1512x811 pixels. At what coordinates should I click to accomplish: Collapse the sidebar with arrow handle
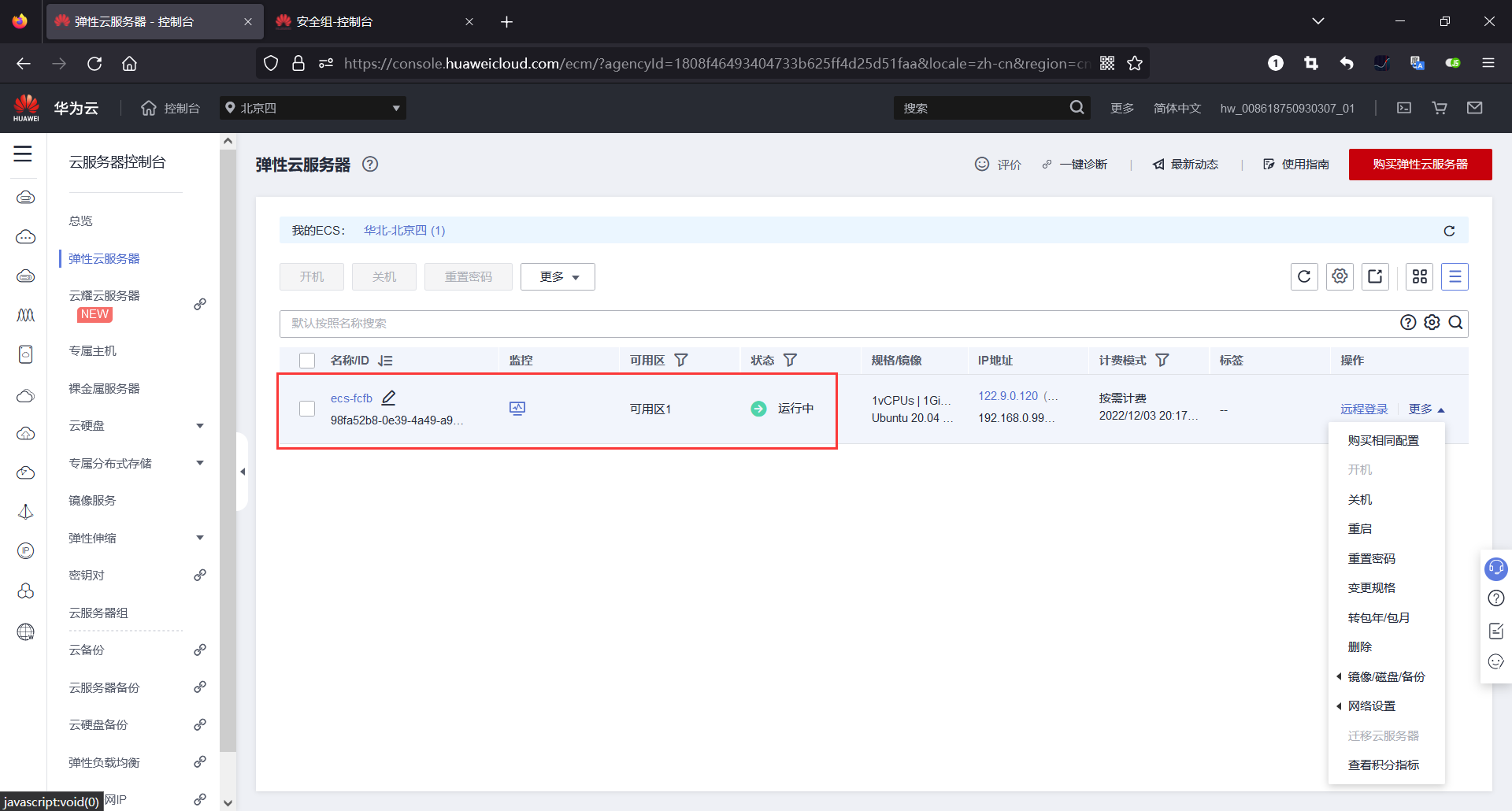[x=243, y=472]
